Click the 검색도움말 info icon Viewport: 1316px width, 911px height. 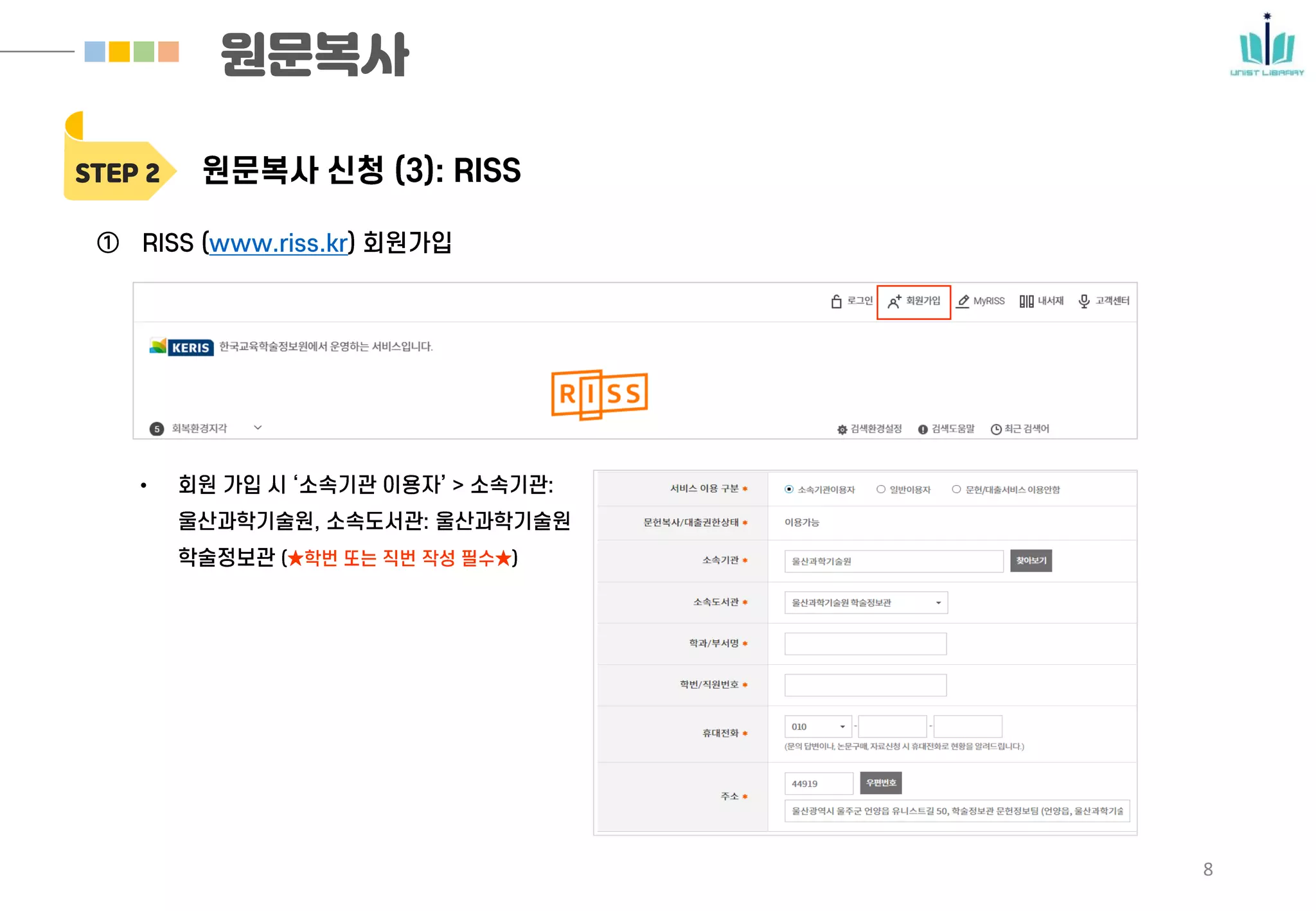point(923,429)
